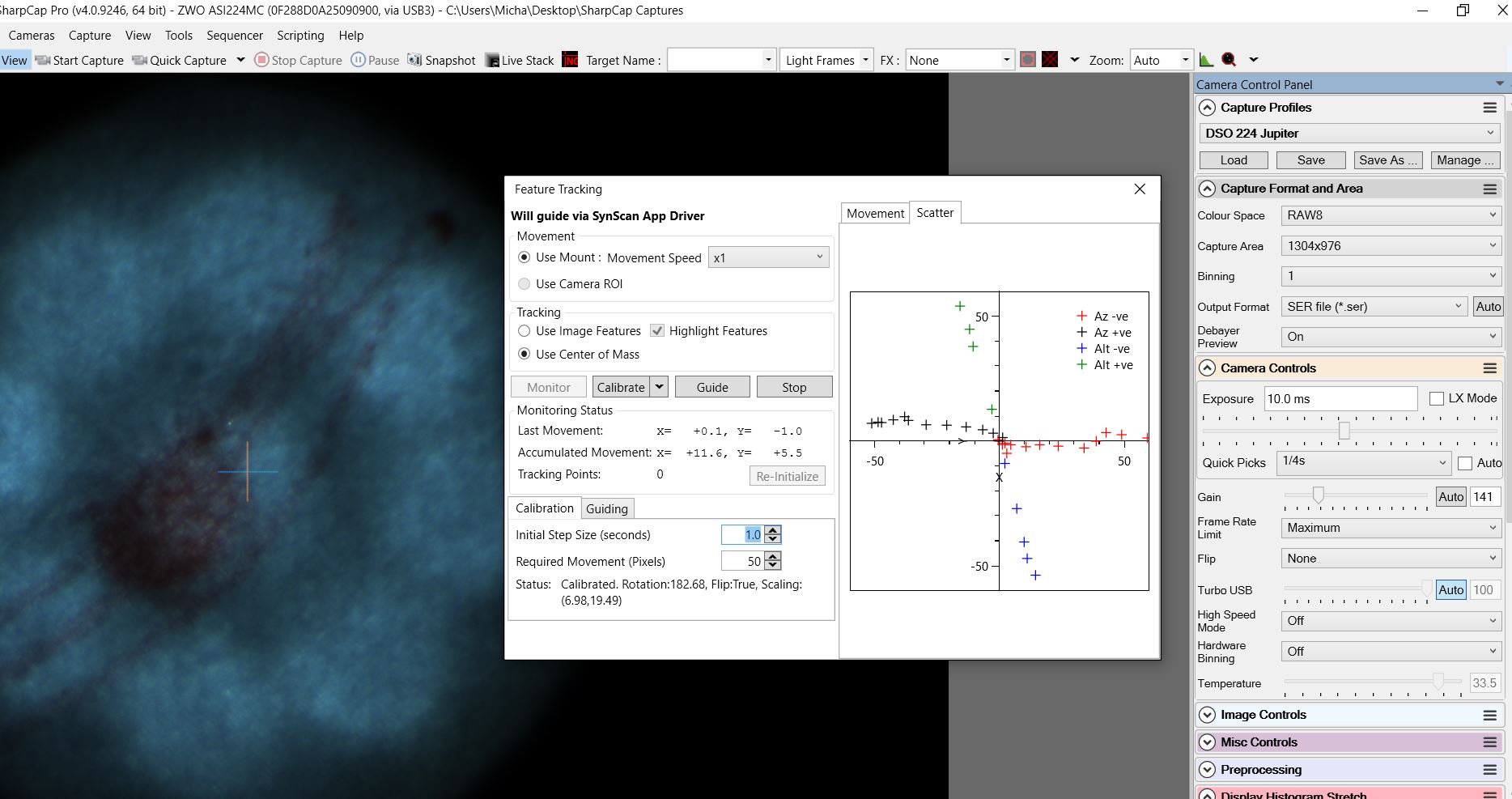Open the Tools menu
This screenshot has height=799, width=1512.
179,36
